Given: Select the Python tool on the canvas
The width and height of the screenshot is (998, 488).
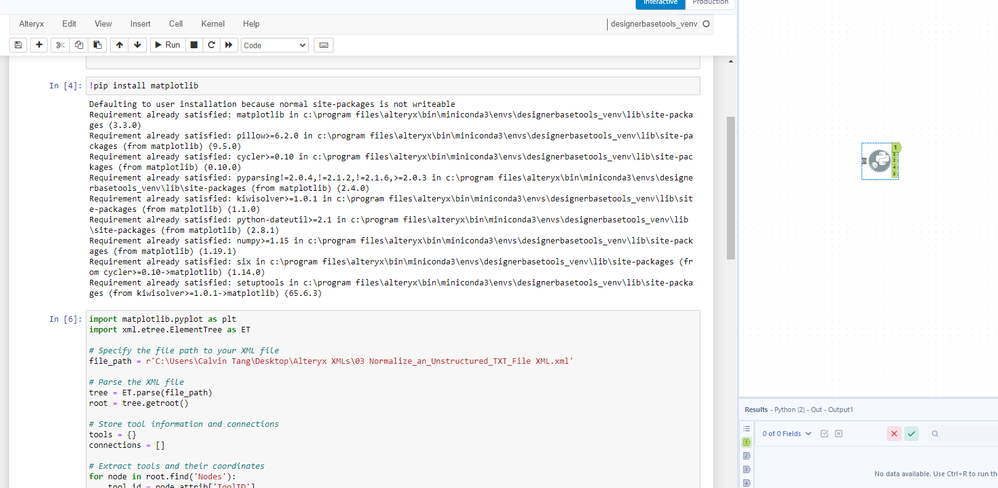Looking at the screenshot, I should [x=880, y=160].
